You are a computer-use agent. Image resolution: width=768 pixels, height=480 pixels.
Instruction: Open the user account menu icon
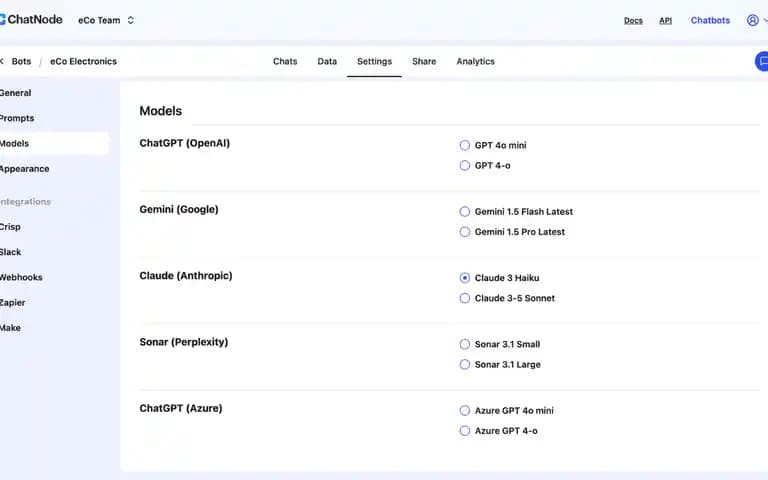pos(753,20)
